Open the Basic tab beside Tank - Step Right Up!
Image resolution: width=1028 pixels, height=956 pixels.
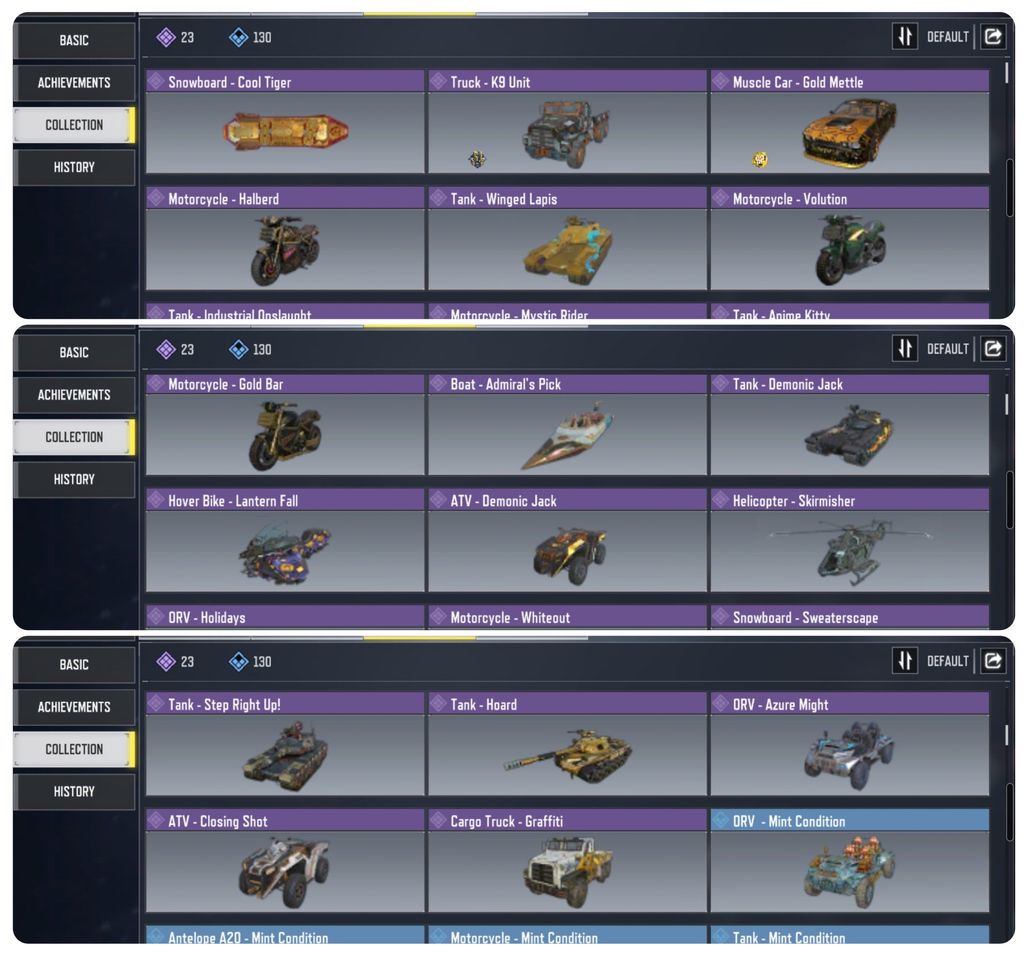pos(74,664)
